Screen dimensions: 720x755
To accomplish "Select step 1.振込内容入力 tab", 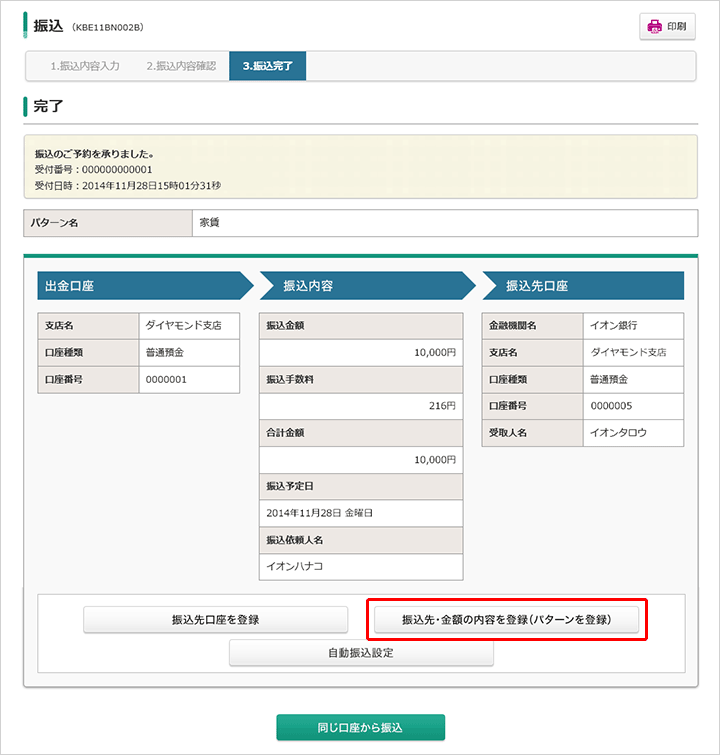I will pos(85,66).
